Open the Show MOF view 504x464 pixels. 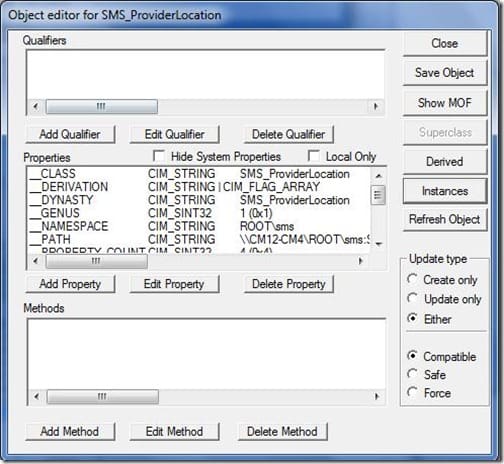point(445,103)
